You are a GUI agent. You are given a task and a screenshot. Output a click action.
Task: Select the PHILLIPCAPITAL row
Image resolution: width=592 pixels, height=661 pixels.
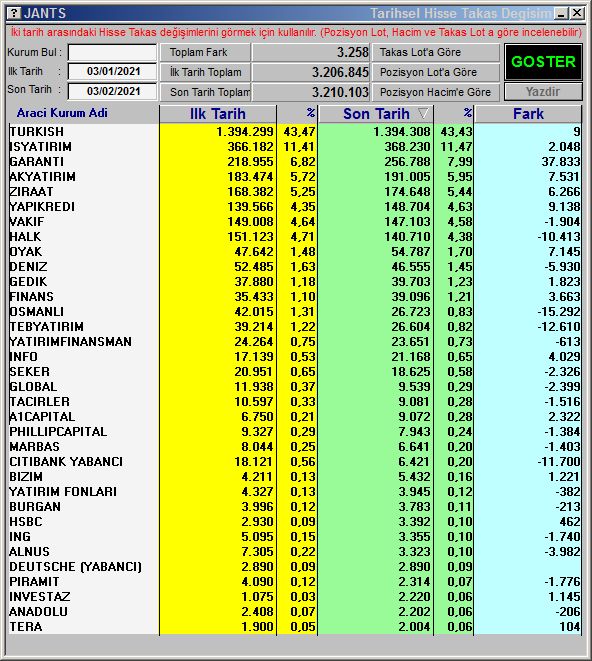point(295,432)
